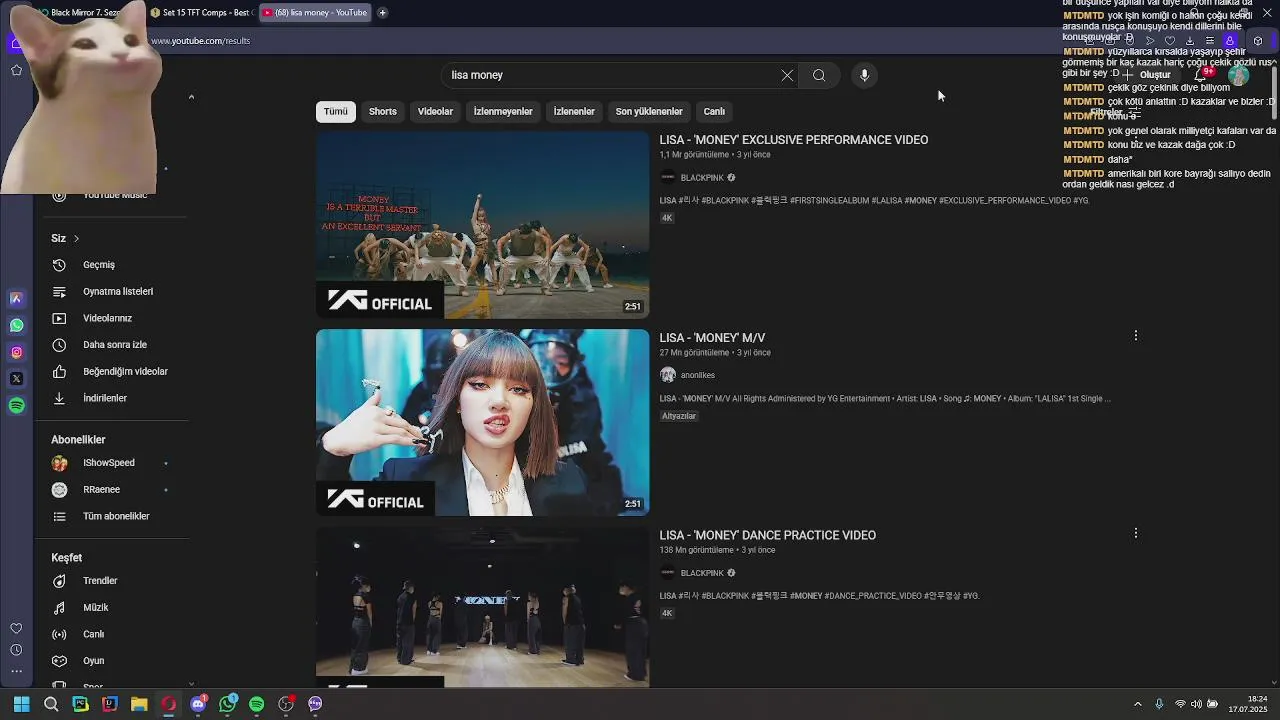Open the Easy Setup sliders toolbar icon
This screenshot has width=1280, height=720.
1209,41
